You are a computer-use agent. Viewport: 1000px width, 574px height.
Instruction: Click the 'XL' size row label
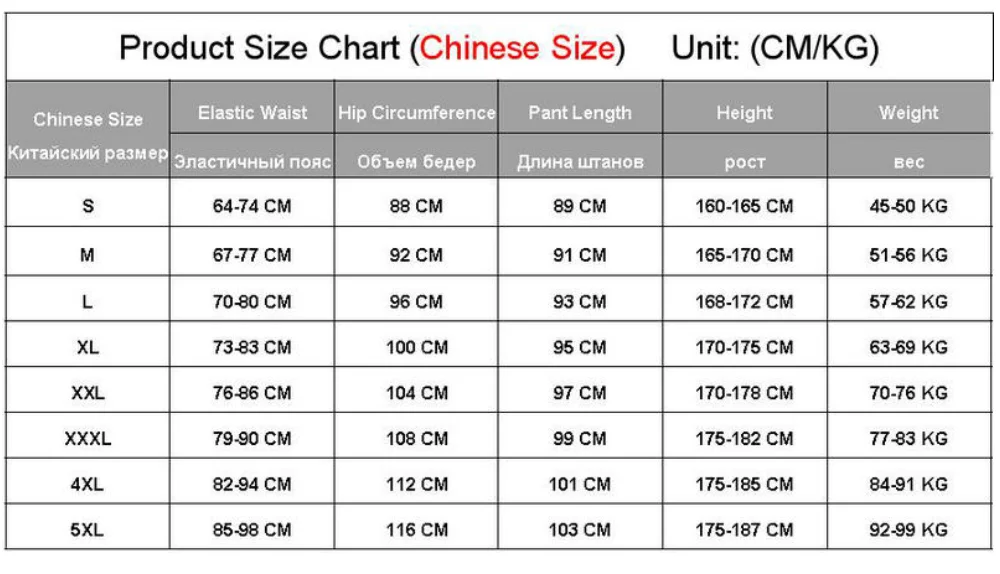pos(88,347)
